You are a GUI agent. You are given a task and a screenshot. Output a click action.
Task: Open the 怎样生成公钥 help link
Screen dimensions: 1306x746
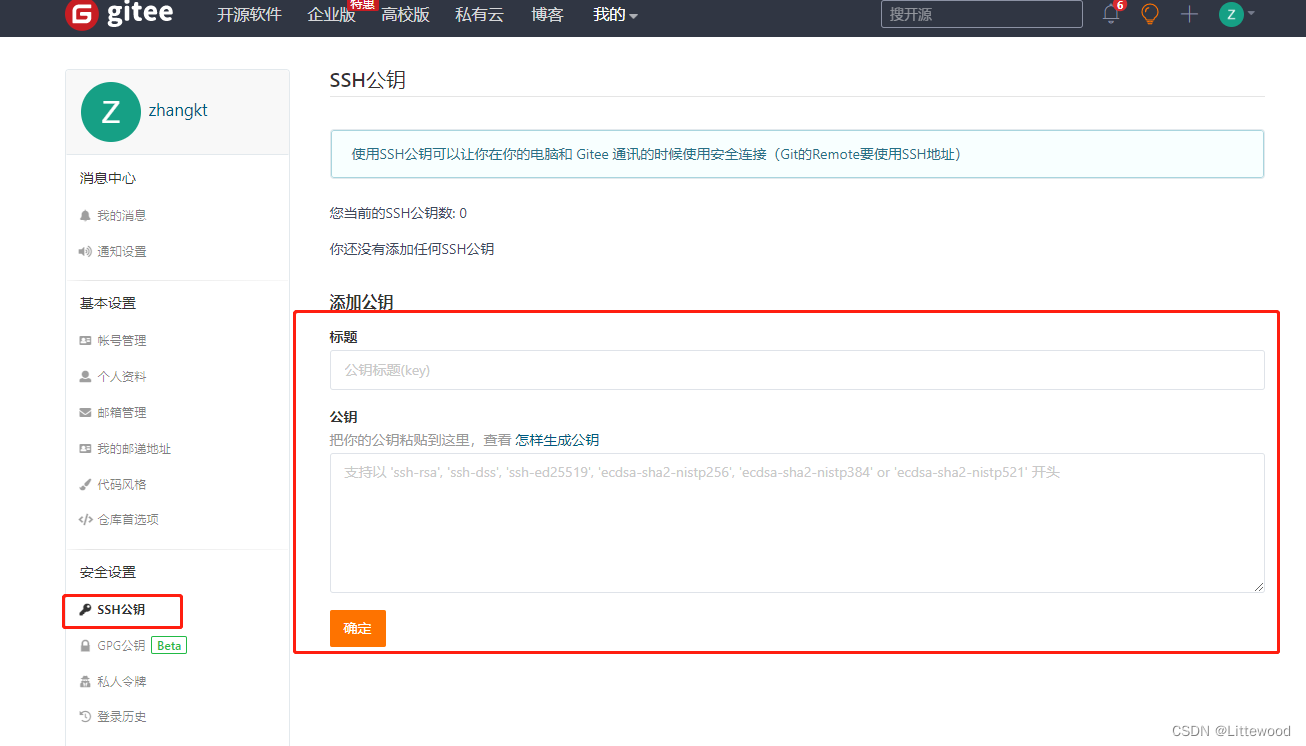[x=557, y=440]
